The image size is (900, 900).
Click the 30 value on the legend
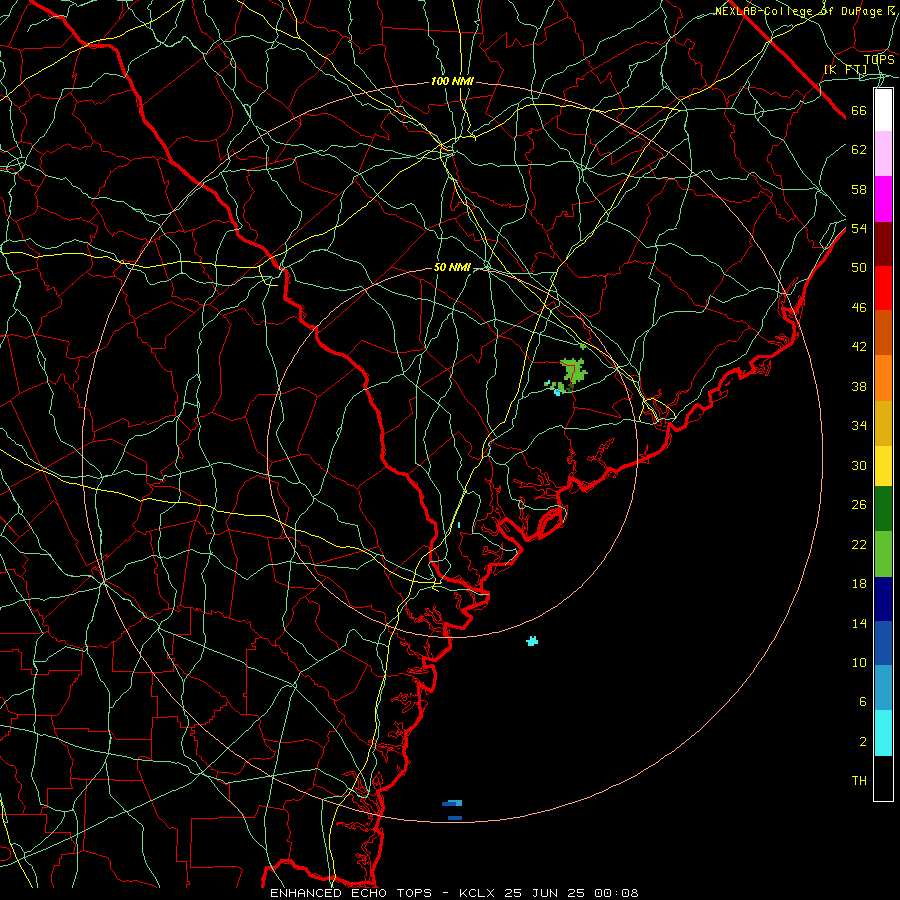[x=859, y=465]
